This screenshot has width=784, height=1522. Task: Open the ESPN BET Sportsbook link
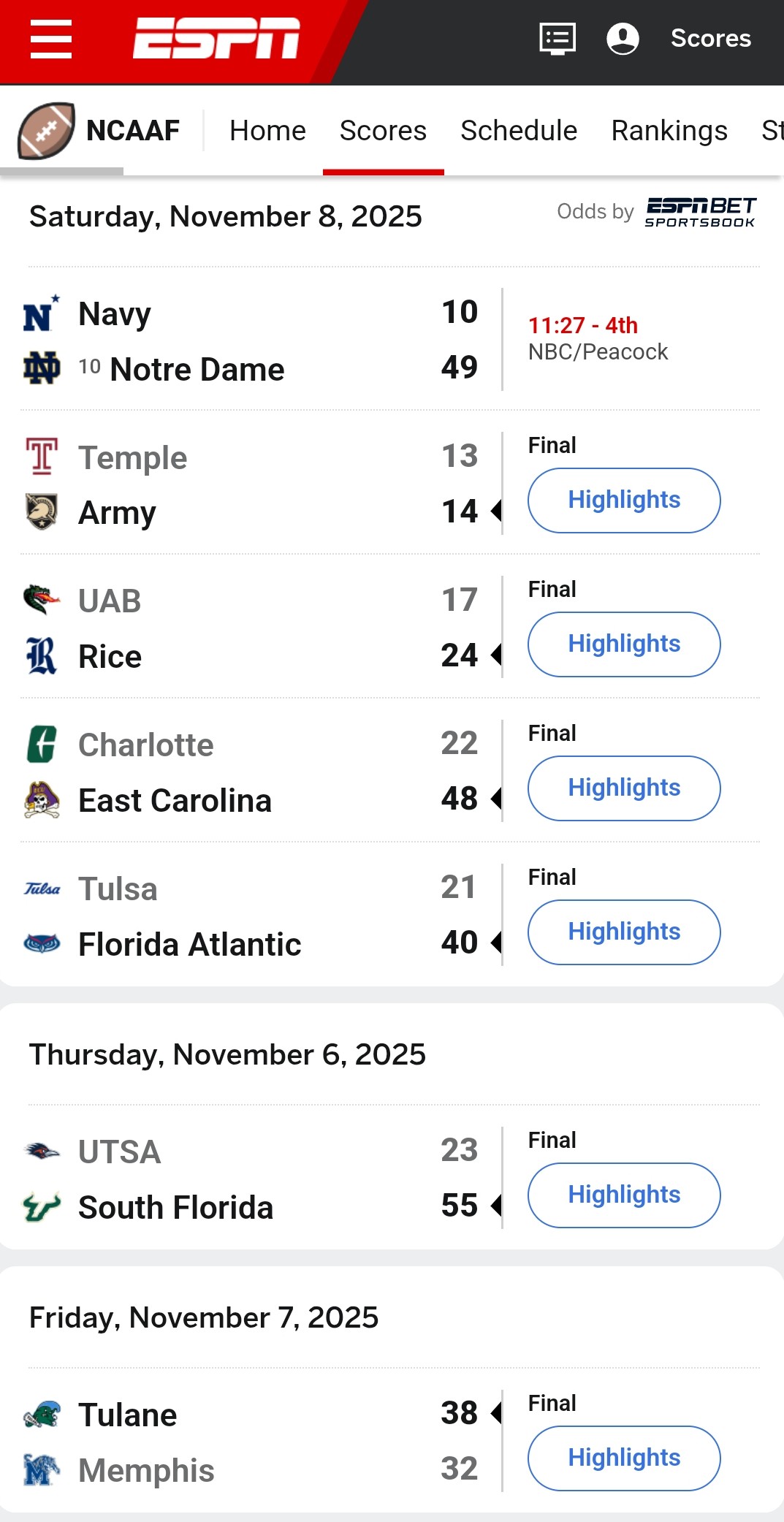pyautogui.click(x=700, y=212)
